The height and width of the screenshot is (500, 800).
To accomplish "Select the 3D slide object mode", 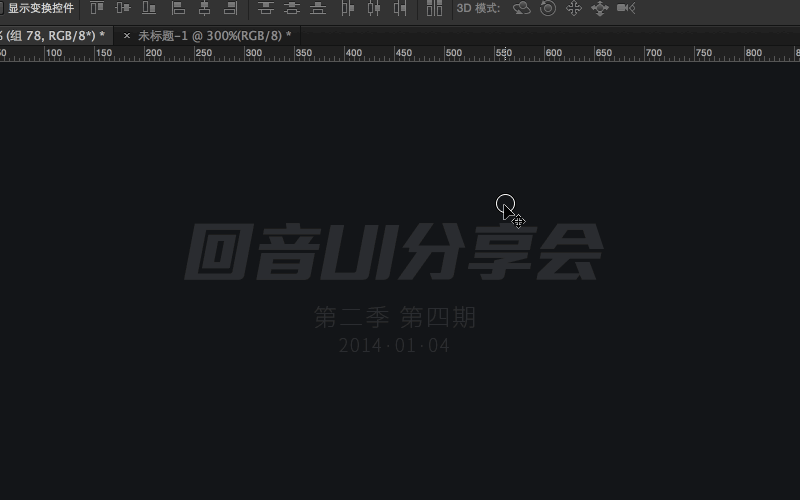I will [599, 8].
